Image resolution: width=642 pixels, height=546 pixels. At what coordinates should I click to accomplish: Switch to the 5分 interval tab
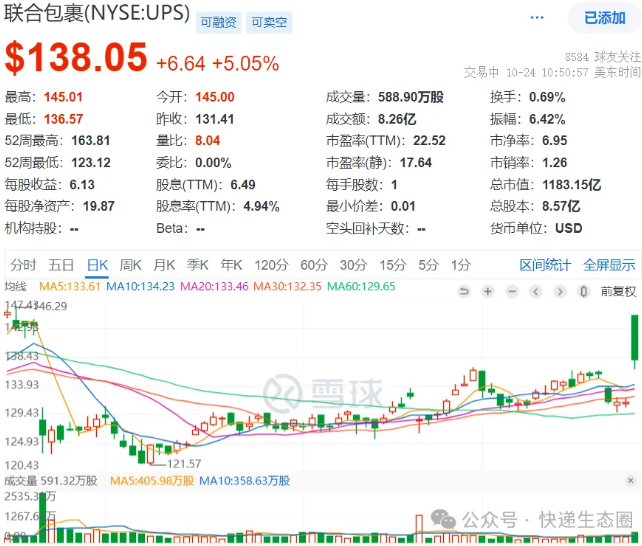pos(428,265)
